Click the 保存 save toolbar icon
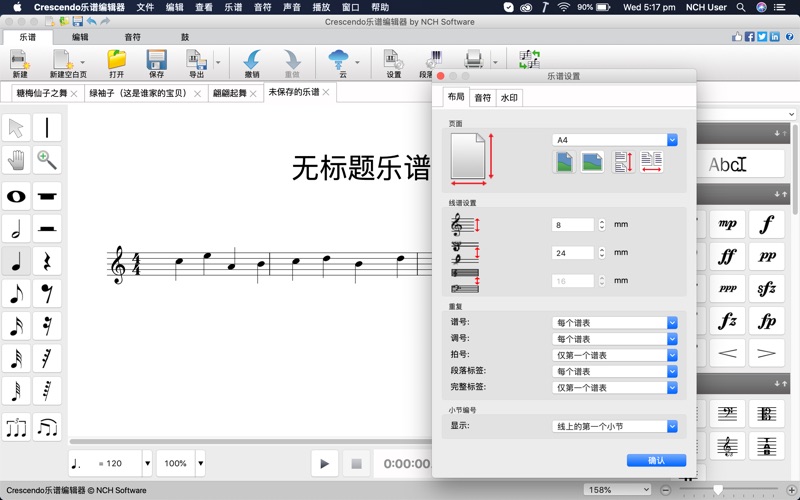Viewport: 800px width, 500px height. [156, 63]
